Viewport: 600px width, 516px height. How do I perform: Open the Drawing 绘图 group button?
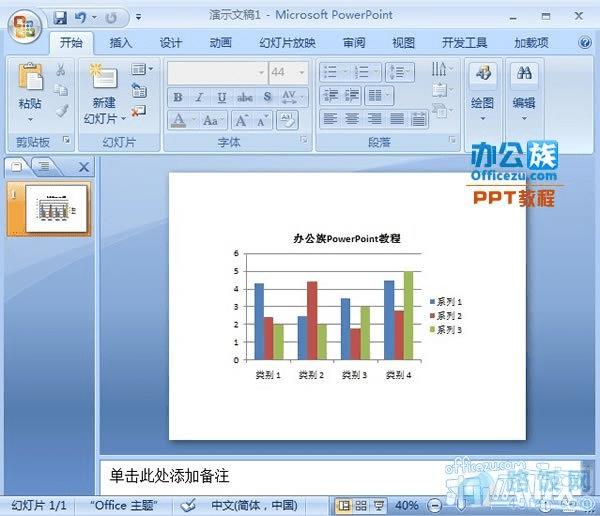[x=483, y=92]
